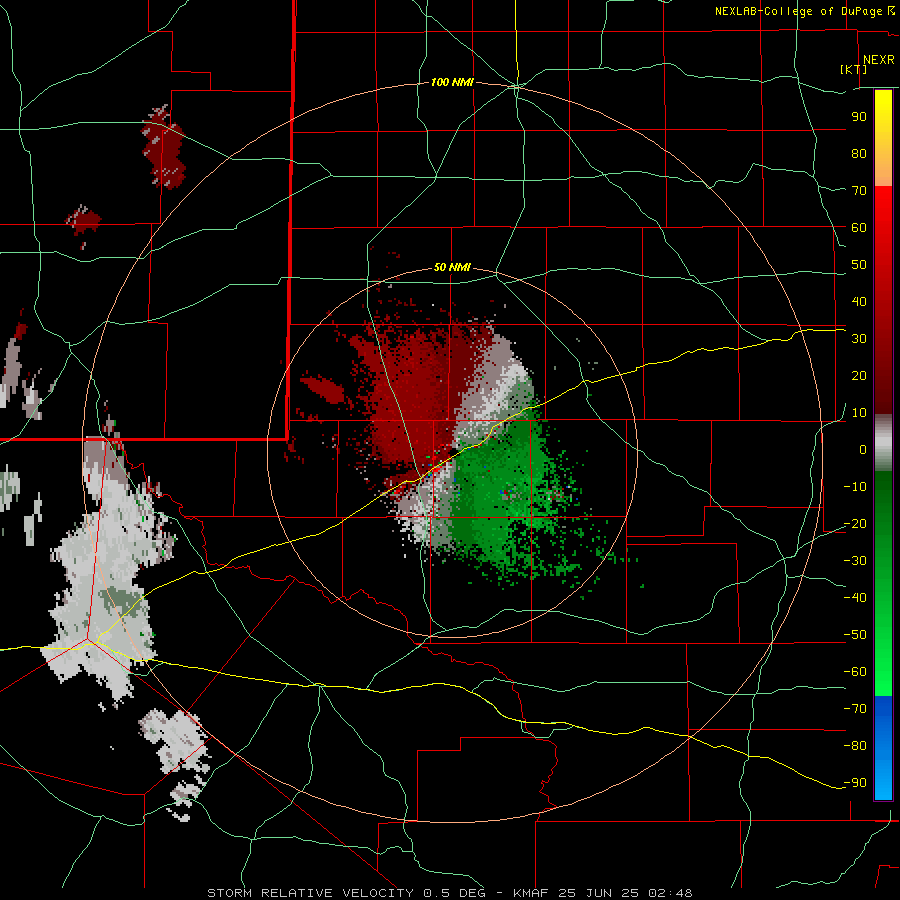Screen dimensions: 900x900
Task: Click the [KT] units label
Action: (854, 69)
